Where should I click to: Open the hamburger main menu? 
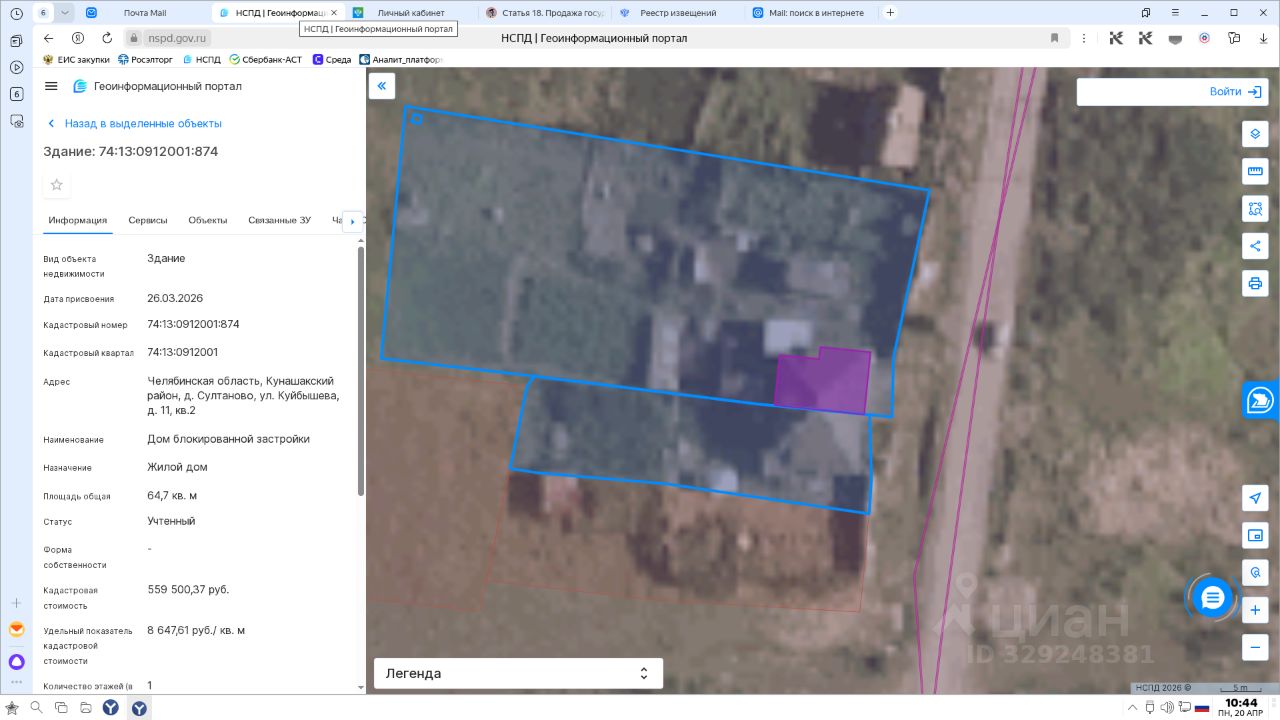click(x=52, y=86)
